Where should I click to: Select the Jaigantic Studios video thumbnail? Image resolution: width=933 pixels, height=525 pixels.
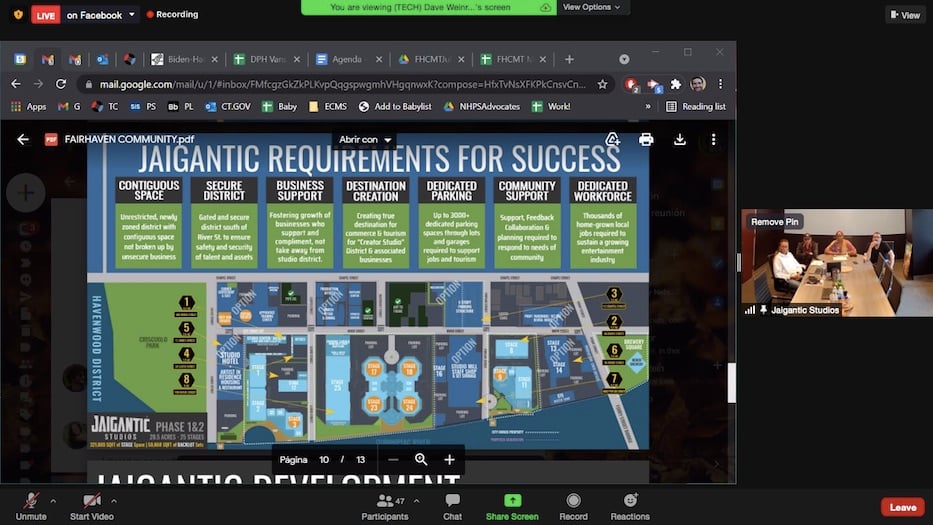(837, 262)
